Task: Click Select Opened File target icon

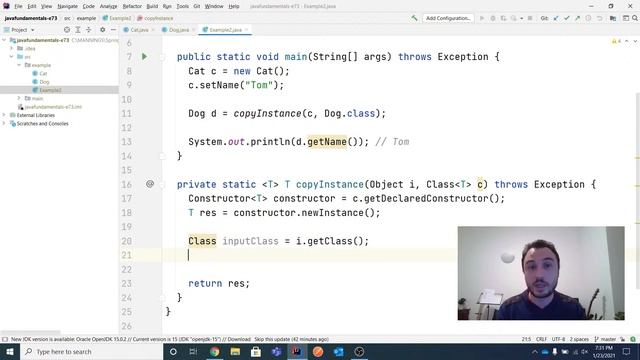Action: [67, 30]
